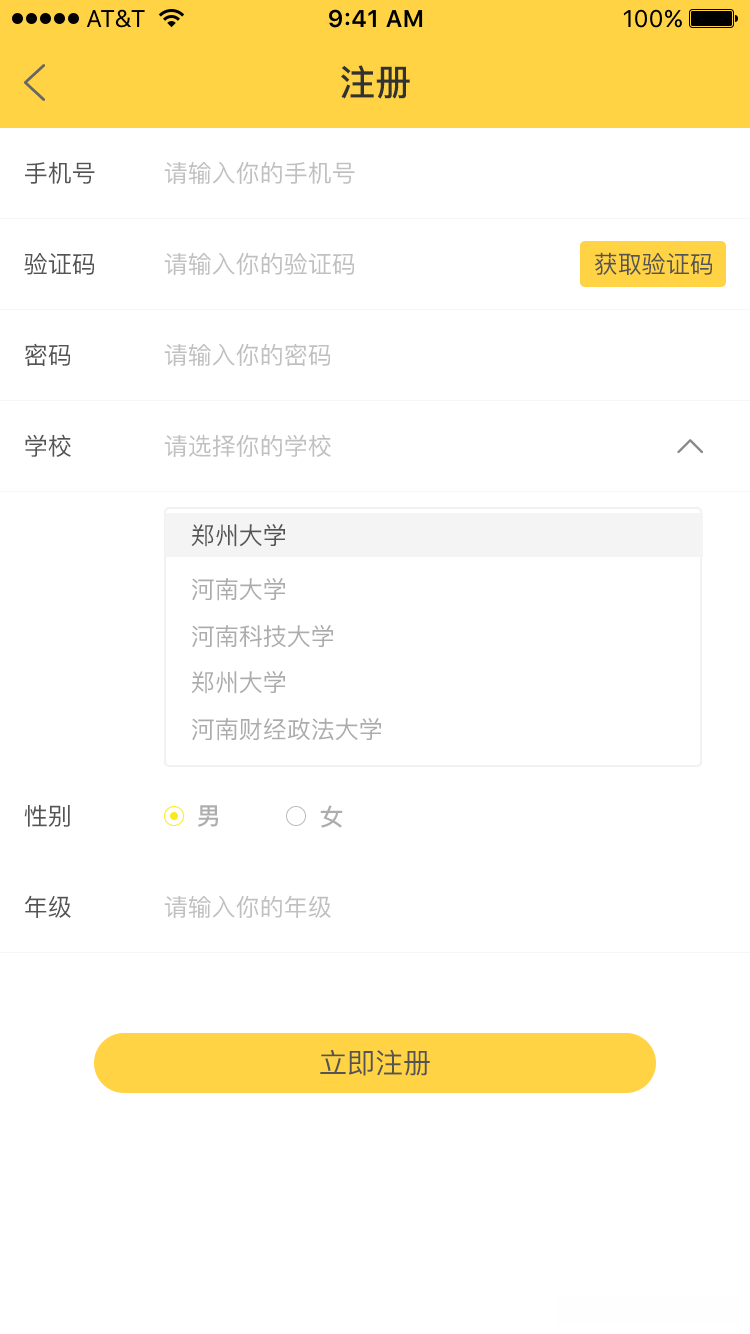
Task: Select the 男 gender radio button
Action: 174,817
